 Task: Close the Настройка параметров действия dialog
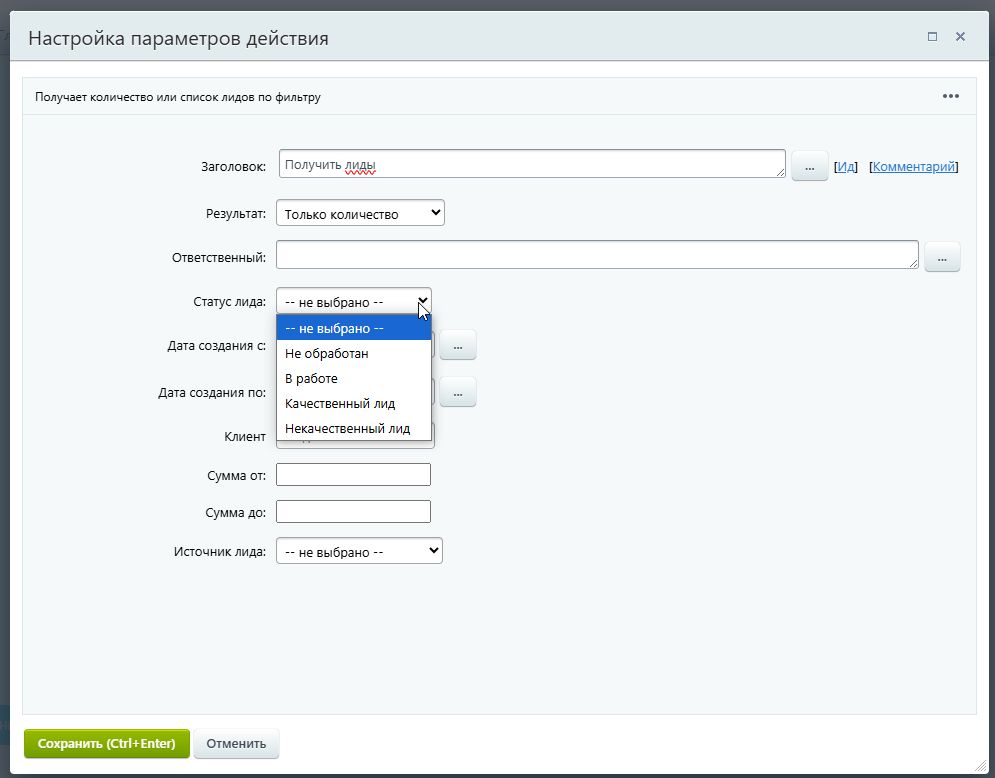coord(960,36)
